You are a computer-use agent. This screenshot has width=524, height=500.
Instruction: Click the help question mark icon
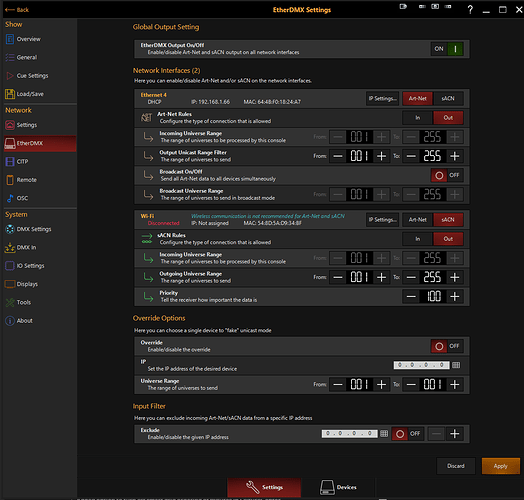pyautogui.click(x=470, y=10)
